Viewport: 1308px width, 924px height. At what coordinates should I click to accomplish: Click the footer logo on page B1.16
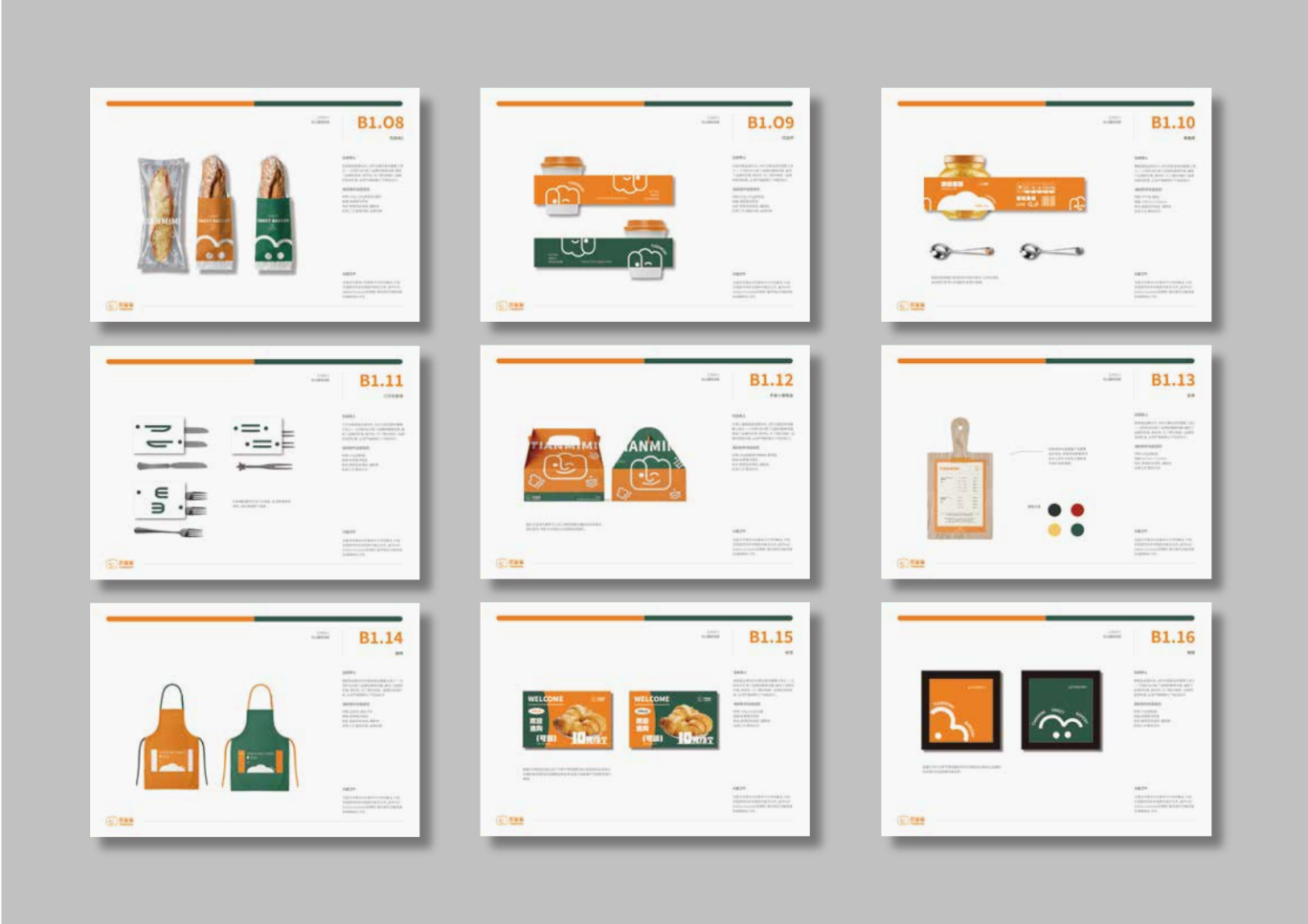[x=912, y=821]
